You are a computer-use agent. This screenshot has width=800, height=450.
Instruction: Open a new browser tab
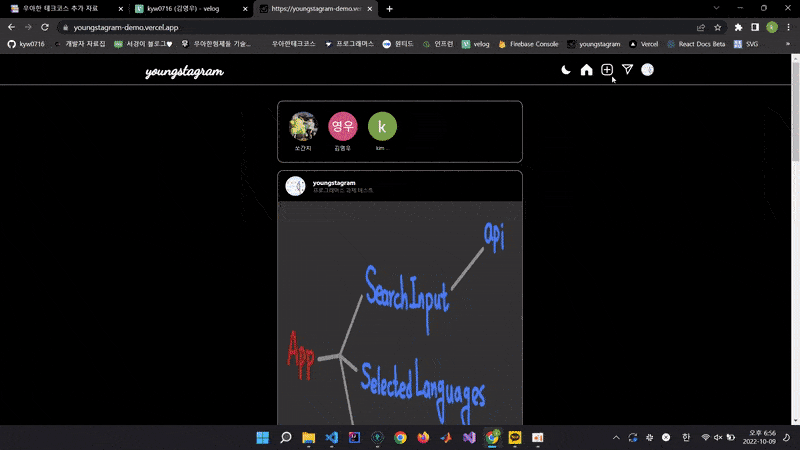[x=389, y=9]
